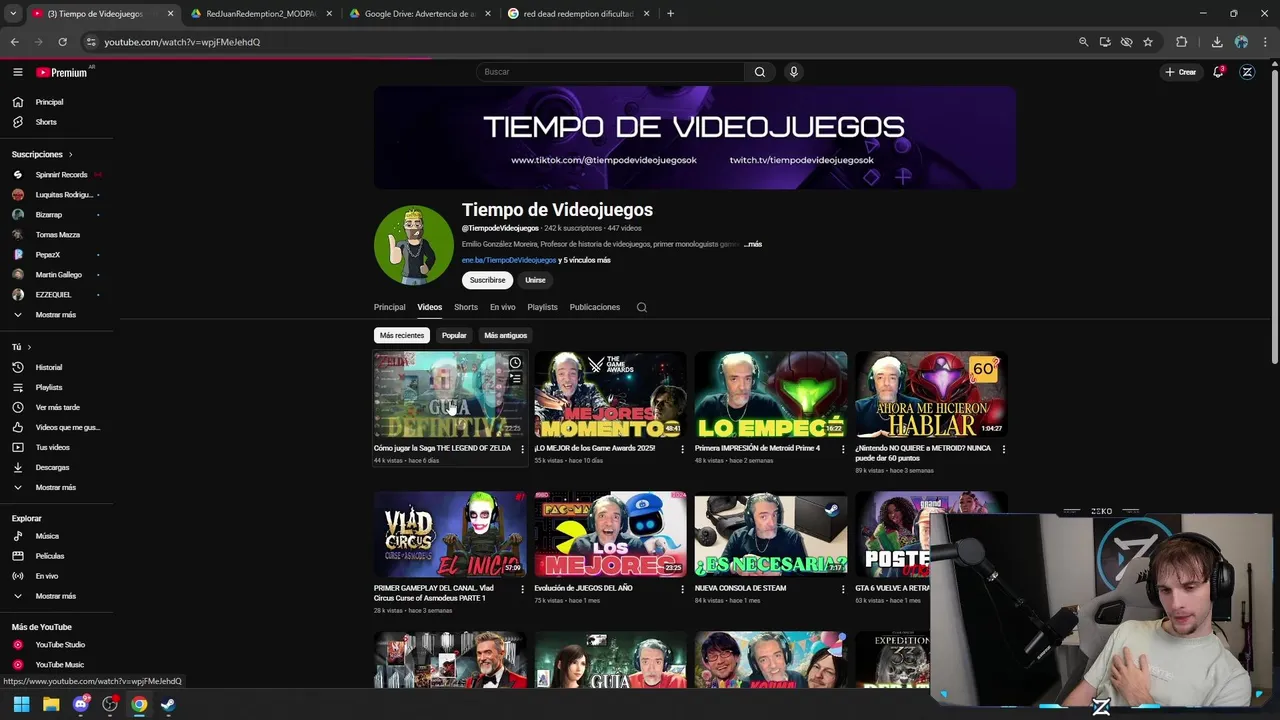Open options for Metroid Prime 4 video
This screenshot has height=720, width=1280.
843,449
